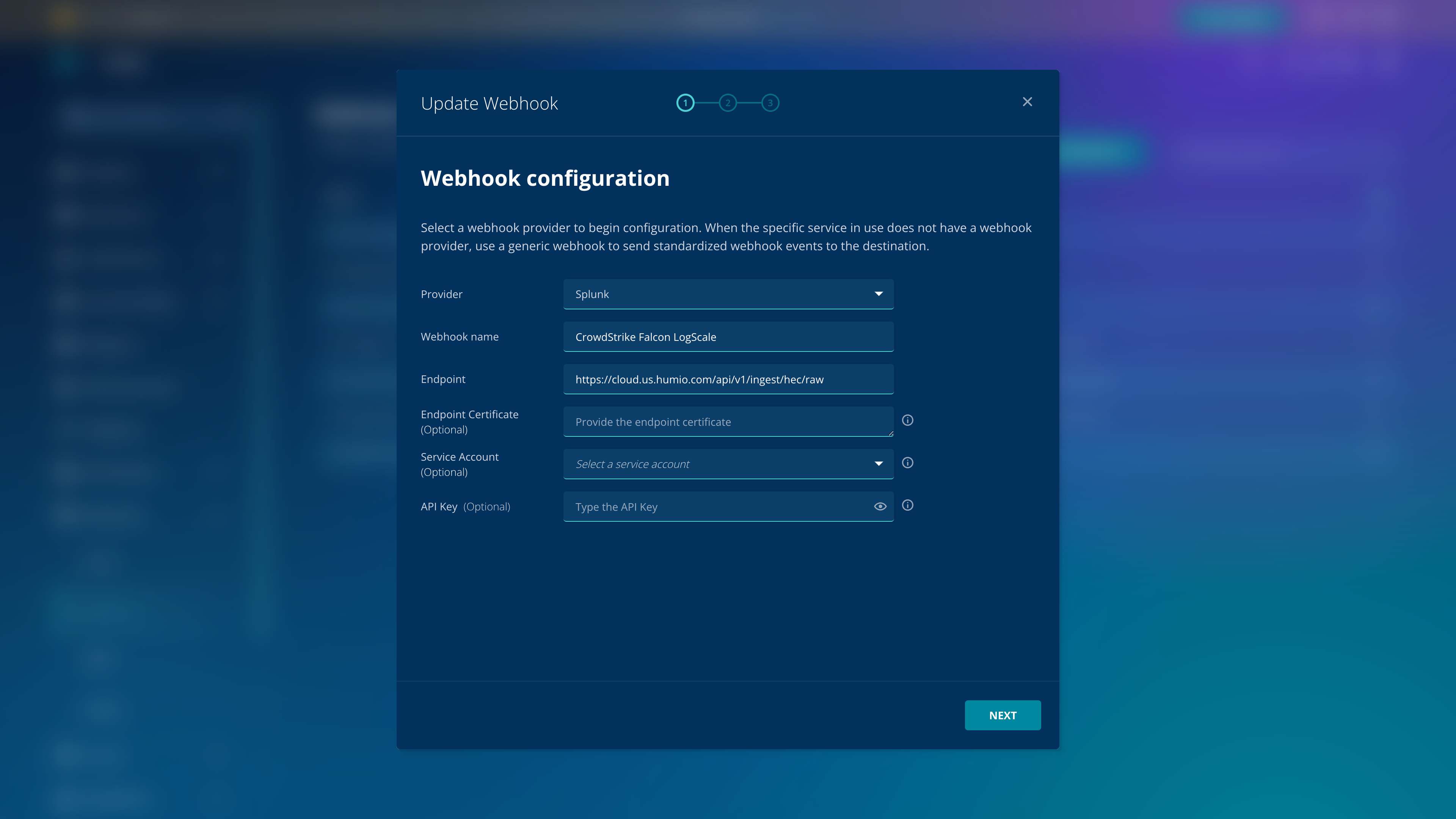Click the Webhook name input field
Image resolution: width=1456 pixels, height=819 pixels.
[x=728, y=337]
